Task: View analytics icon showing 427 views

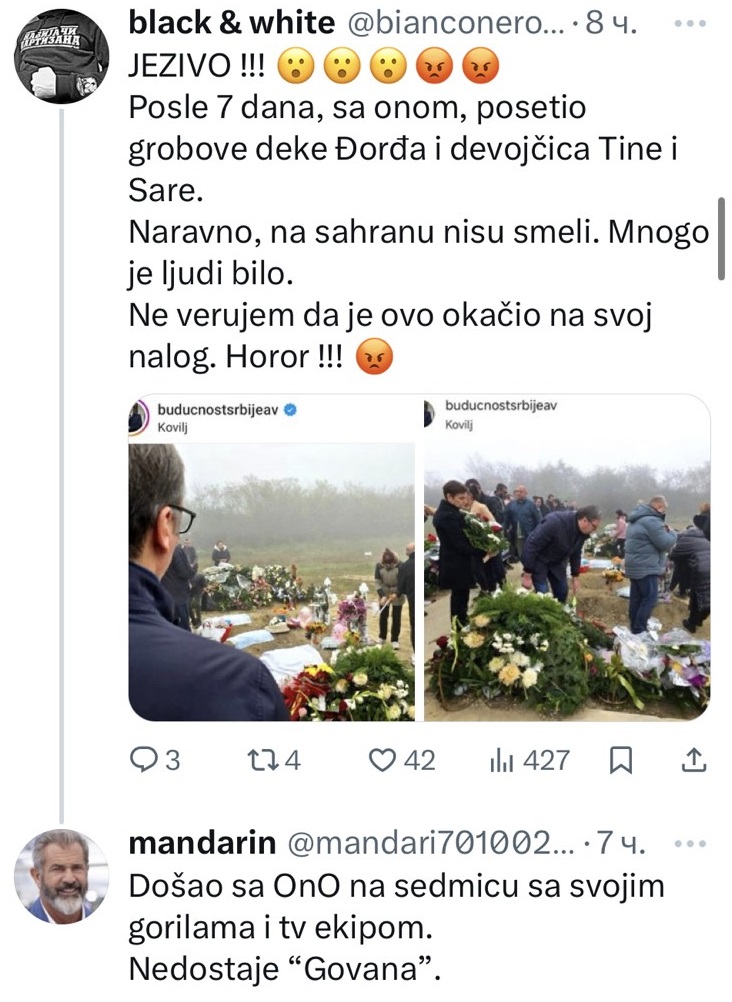Action: (529, 760)
